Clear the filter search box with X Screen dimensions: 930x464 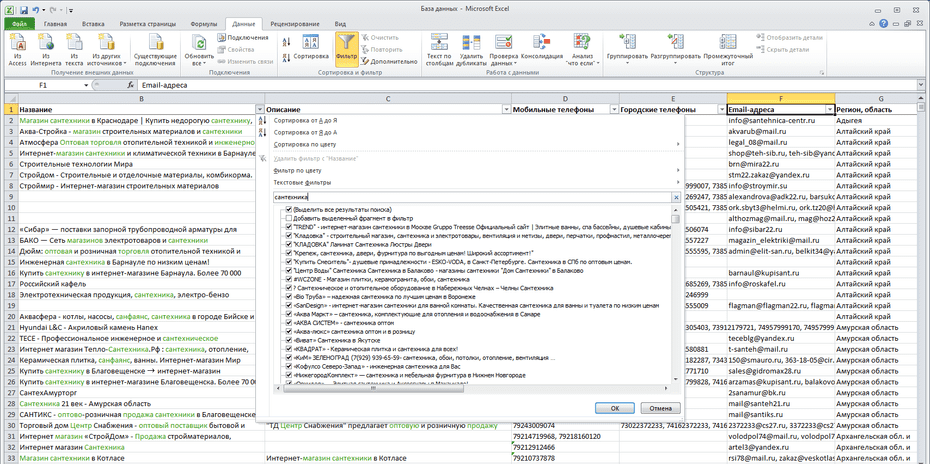pyautogui.click(x=676, y=197)
